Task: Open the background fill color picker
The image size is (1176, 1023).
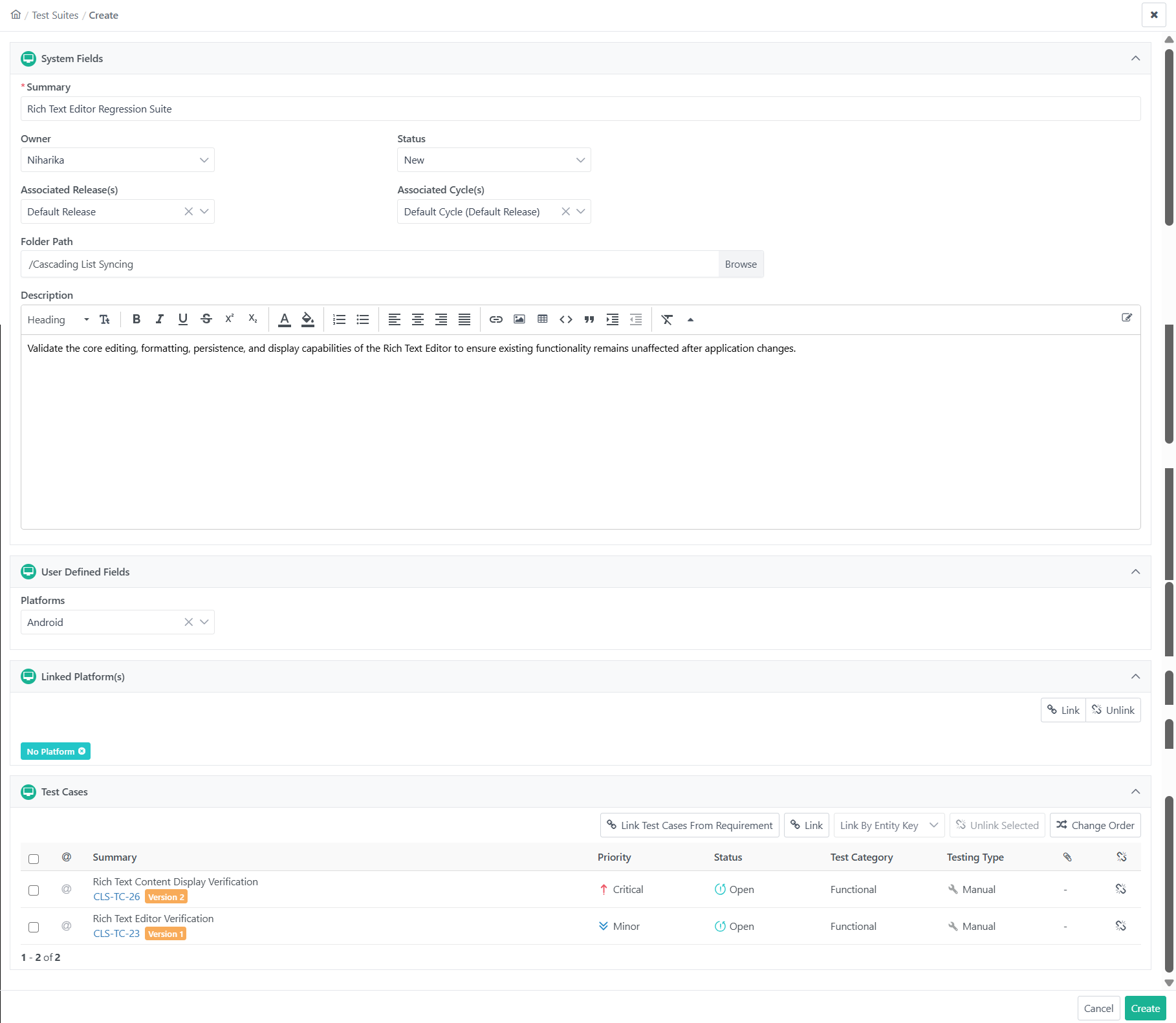Action: [x=308, y=319]
